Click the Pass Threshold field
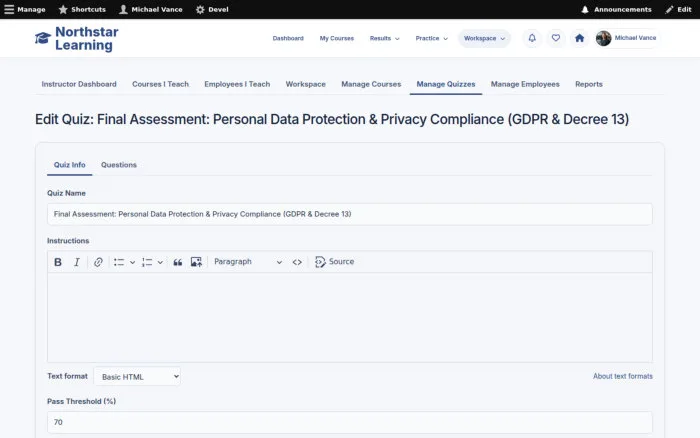 point(350,422)
